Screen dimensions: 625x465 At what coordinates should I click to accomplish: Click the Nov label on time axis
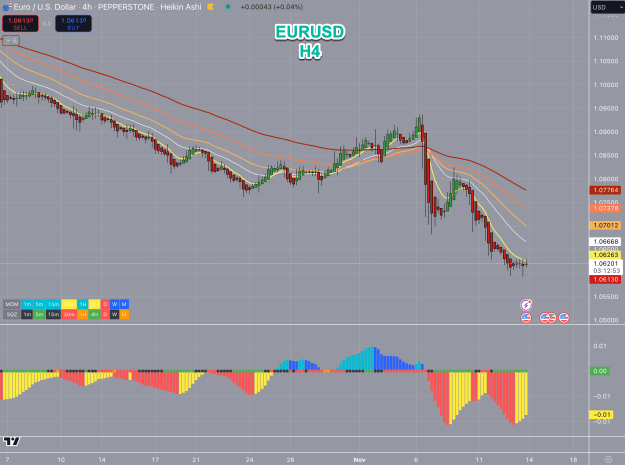click(x=359, y=460)
